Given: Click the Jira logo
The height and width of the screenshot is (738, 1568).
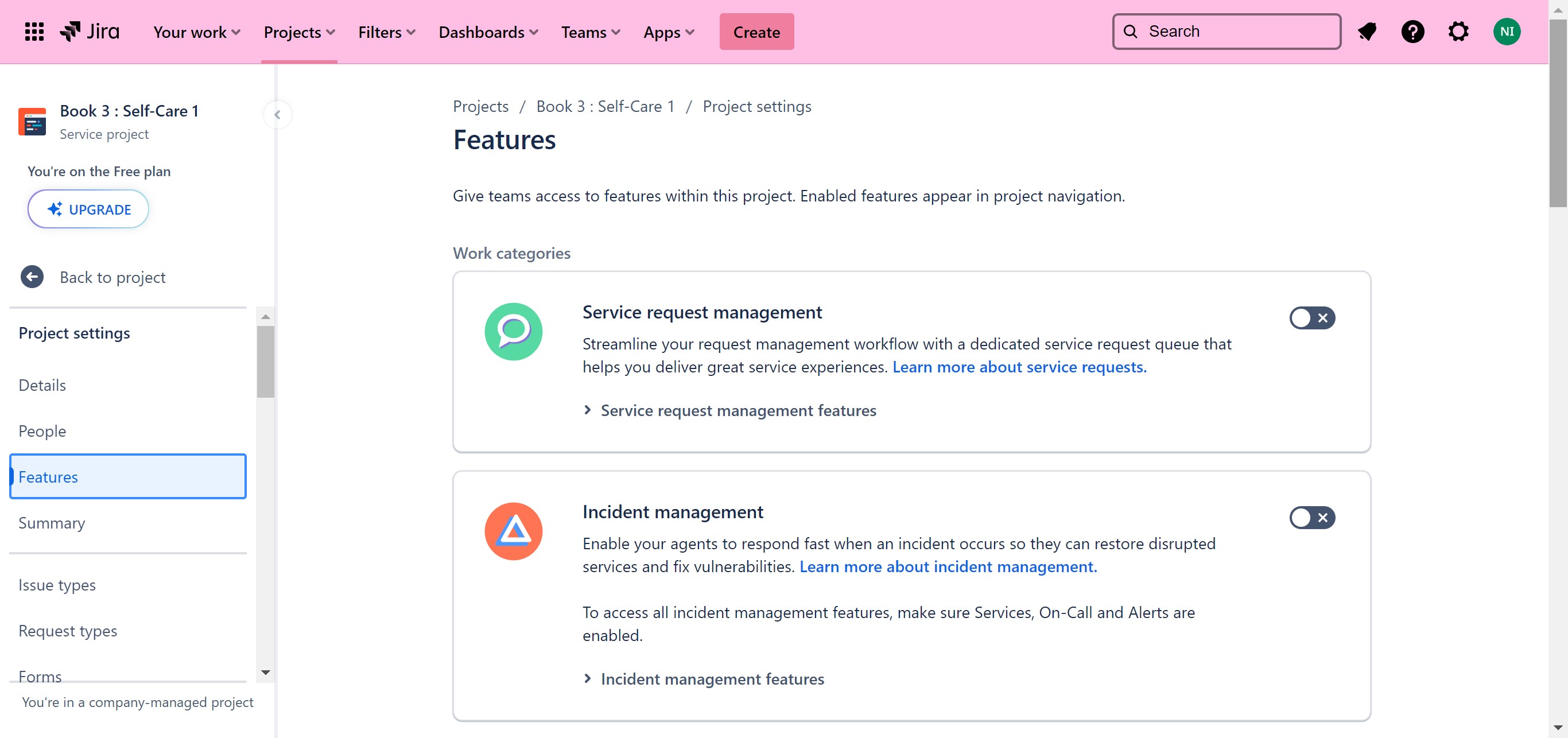Looking at the screenshot, I should pyautogui.click(x=90, y=32).
